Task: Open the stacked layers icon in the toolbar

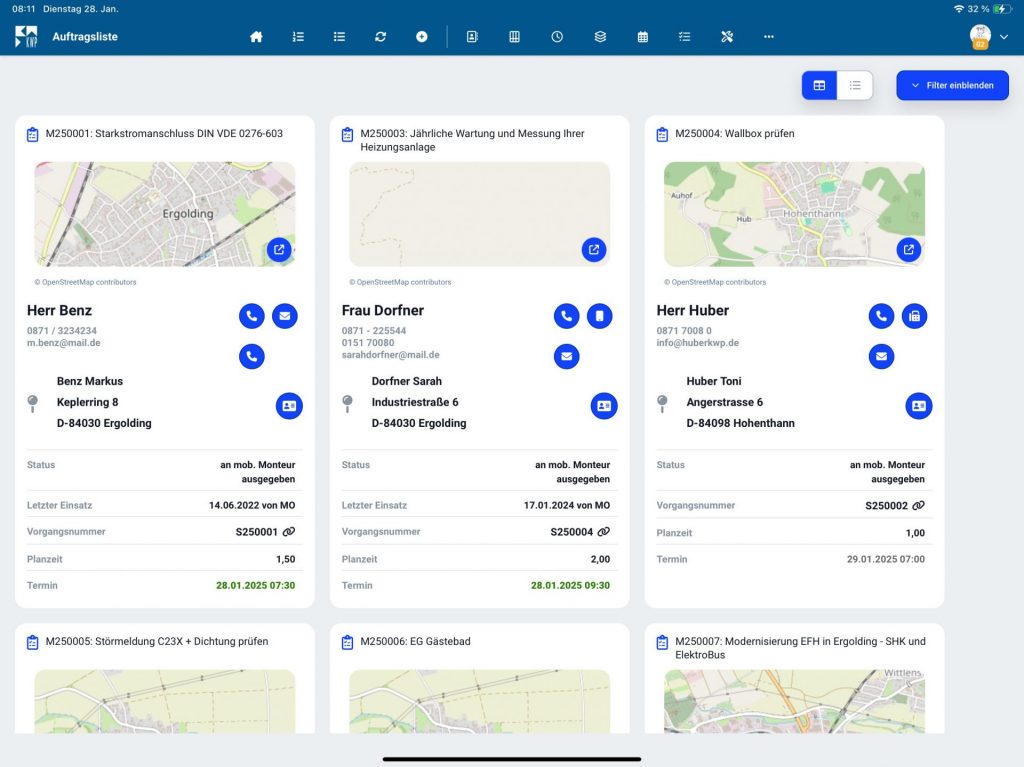Action: point(600,37)
